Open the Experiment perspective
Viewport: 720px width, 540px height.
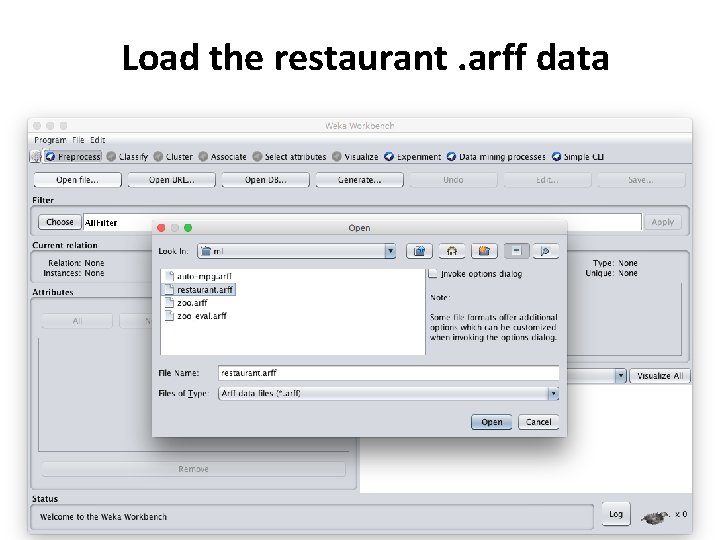tap(412, 157)
